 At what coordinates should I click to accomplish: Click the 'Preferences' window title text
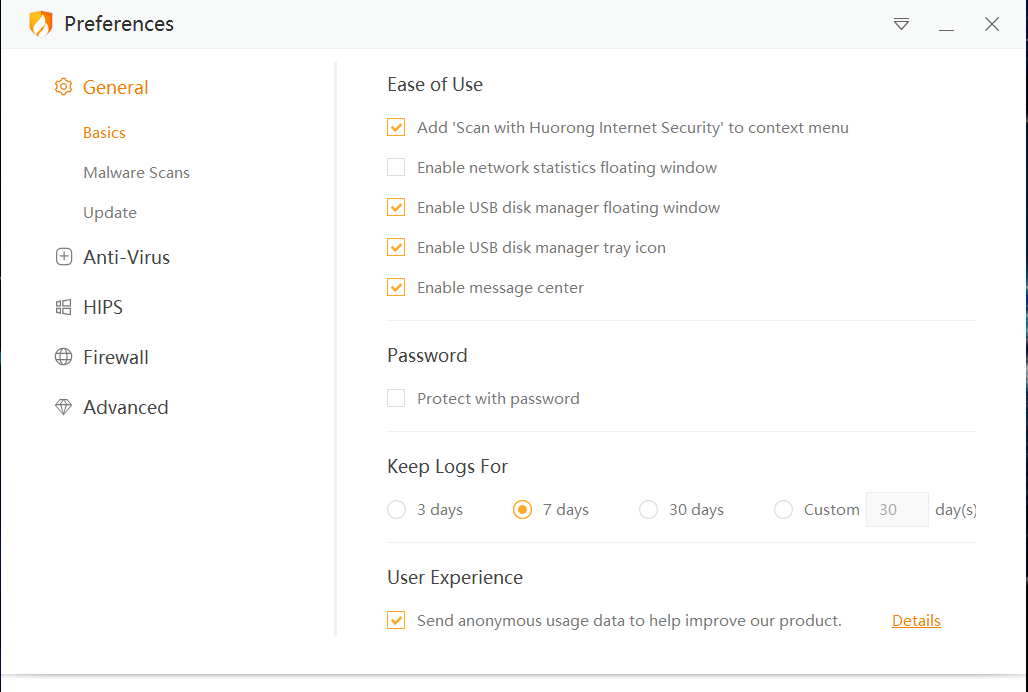(x=119, y=24)
